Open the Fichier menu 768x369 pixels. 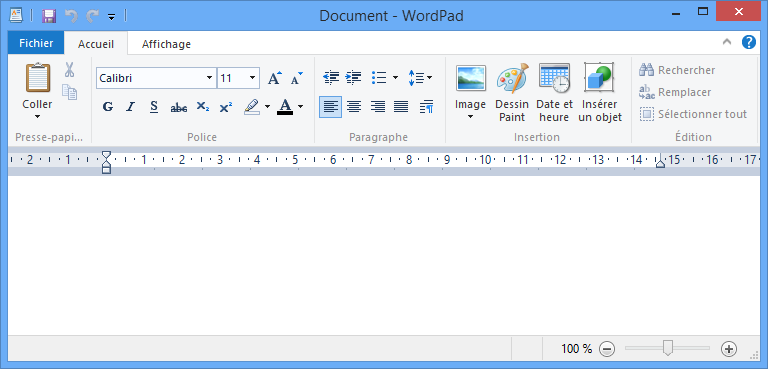click(36, 44)
